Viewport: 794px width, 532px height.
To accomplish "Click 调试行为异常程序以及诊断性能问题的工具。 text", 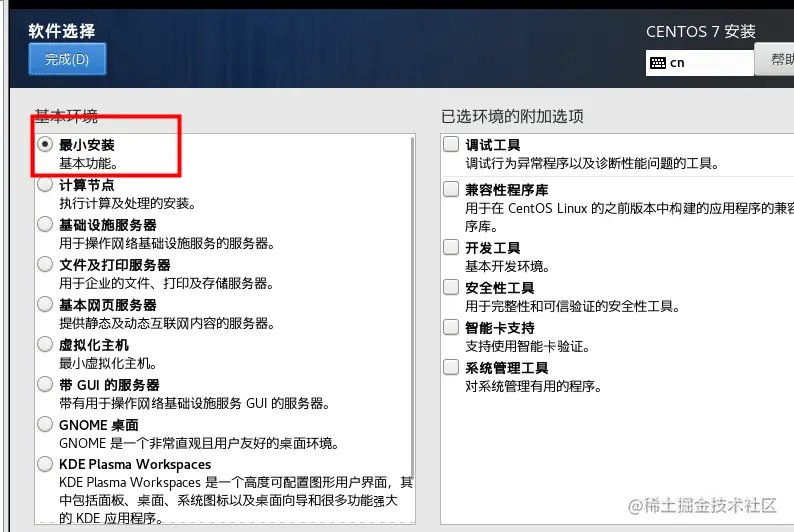I will [592, 163].
